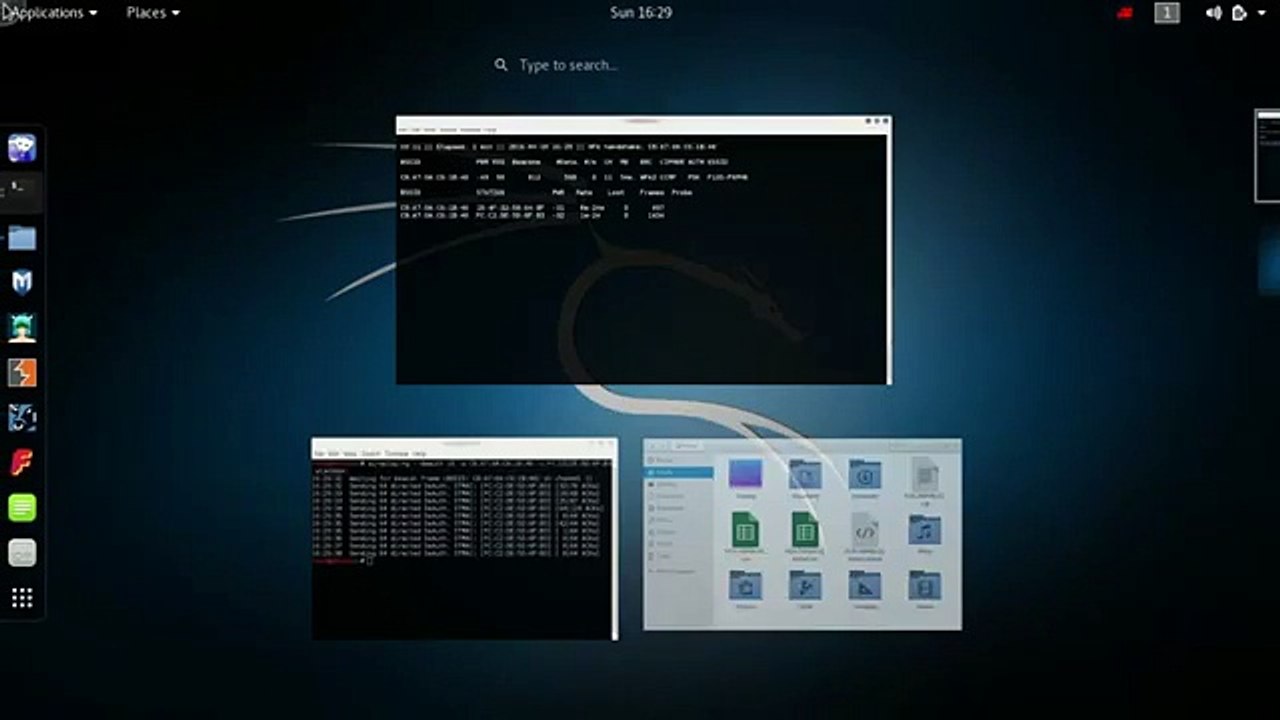The image size is (1280, 720).
Task: Switch to the workspace thumbnail on right edge
Action: point(1267,156)
